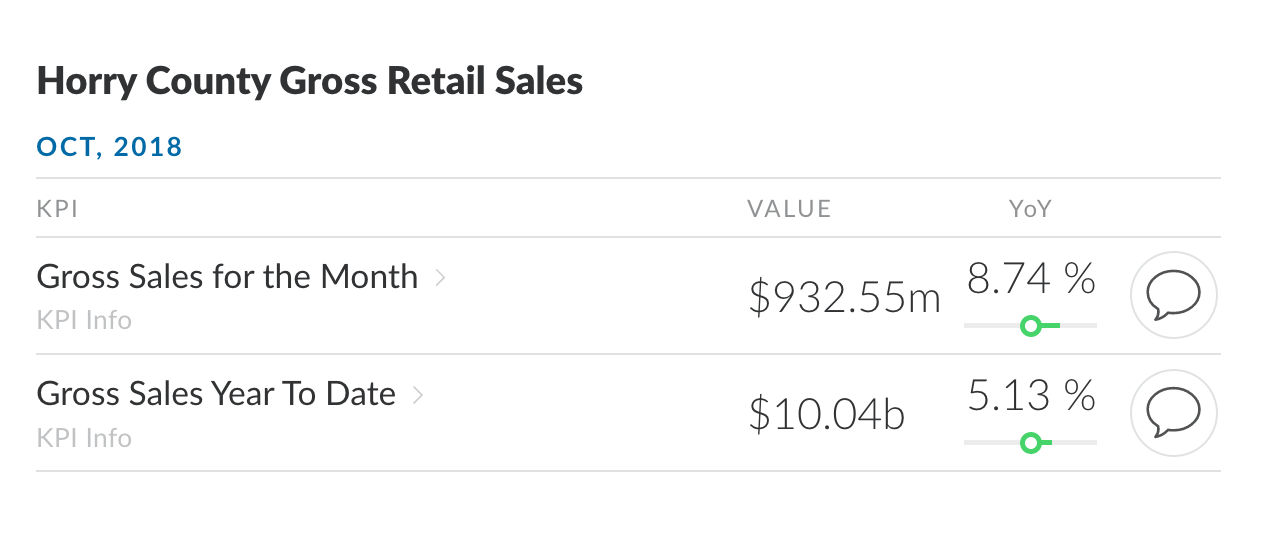
Task: Click the KPI column header
Action: 58,209
